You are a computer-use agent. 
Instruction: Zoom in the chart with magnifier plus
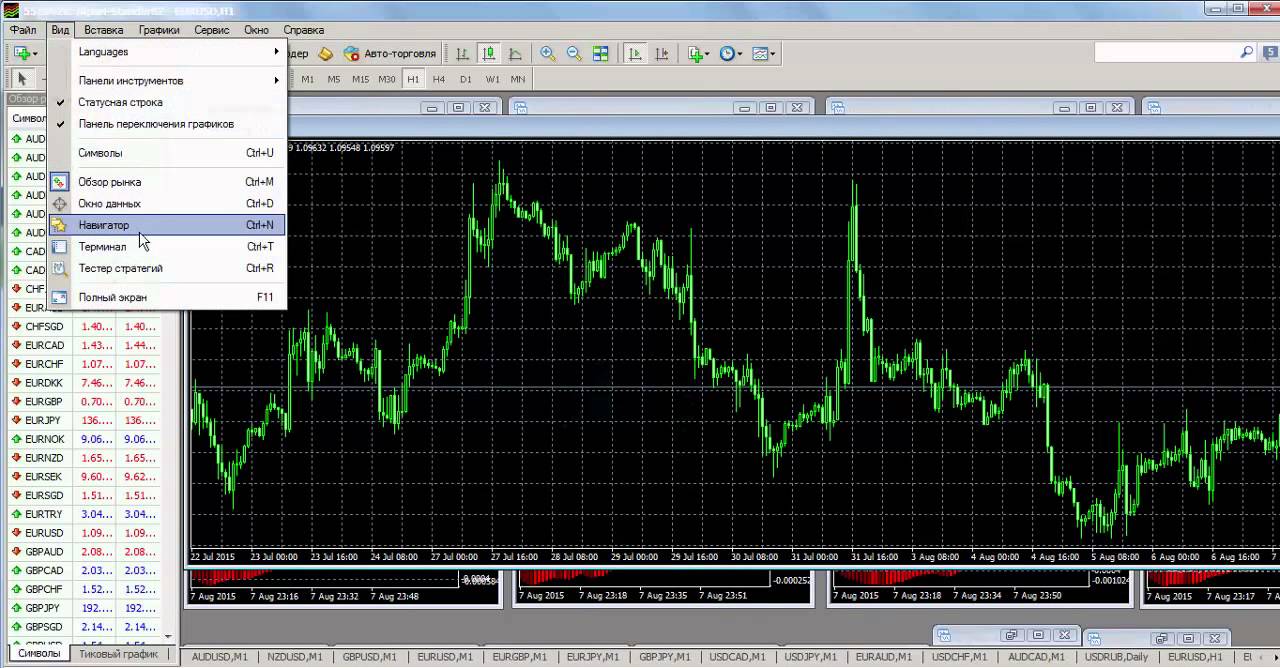pos(548,53)
